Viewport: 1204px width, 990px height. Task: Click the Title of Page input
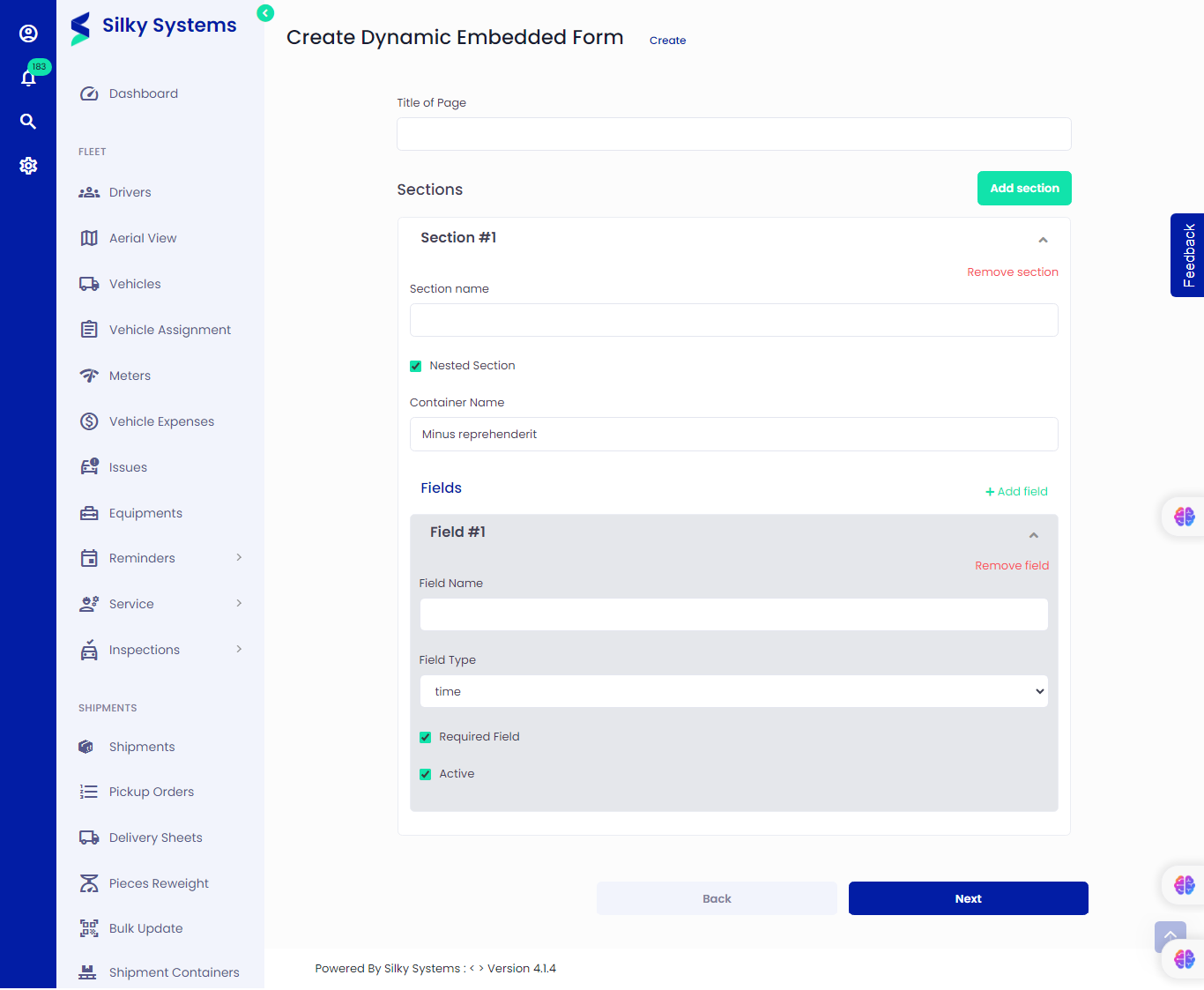click(x=733, y=134)
